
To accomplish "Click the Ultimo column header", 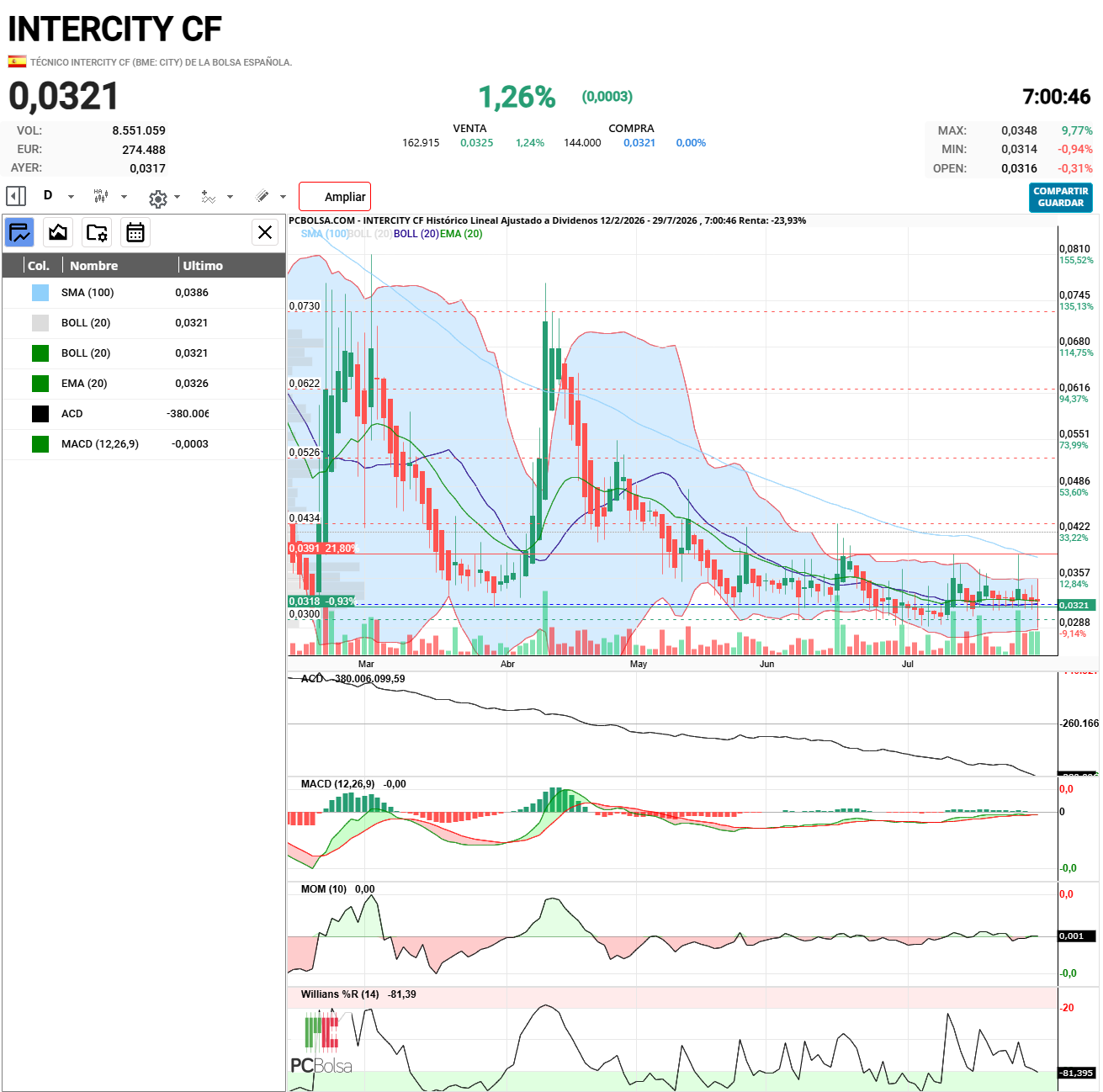I will pyautogui.click(x=203, y=266).
